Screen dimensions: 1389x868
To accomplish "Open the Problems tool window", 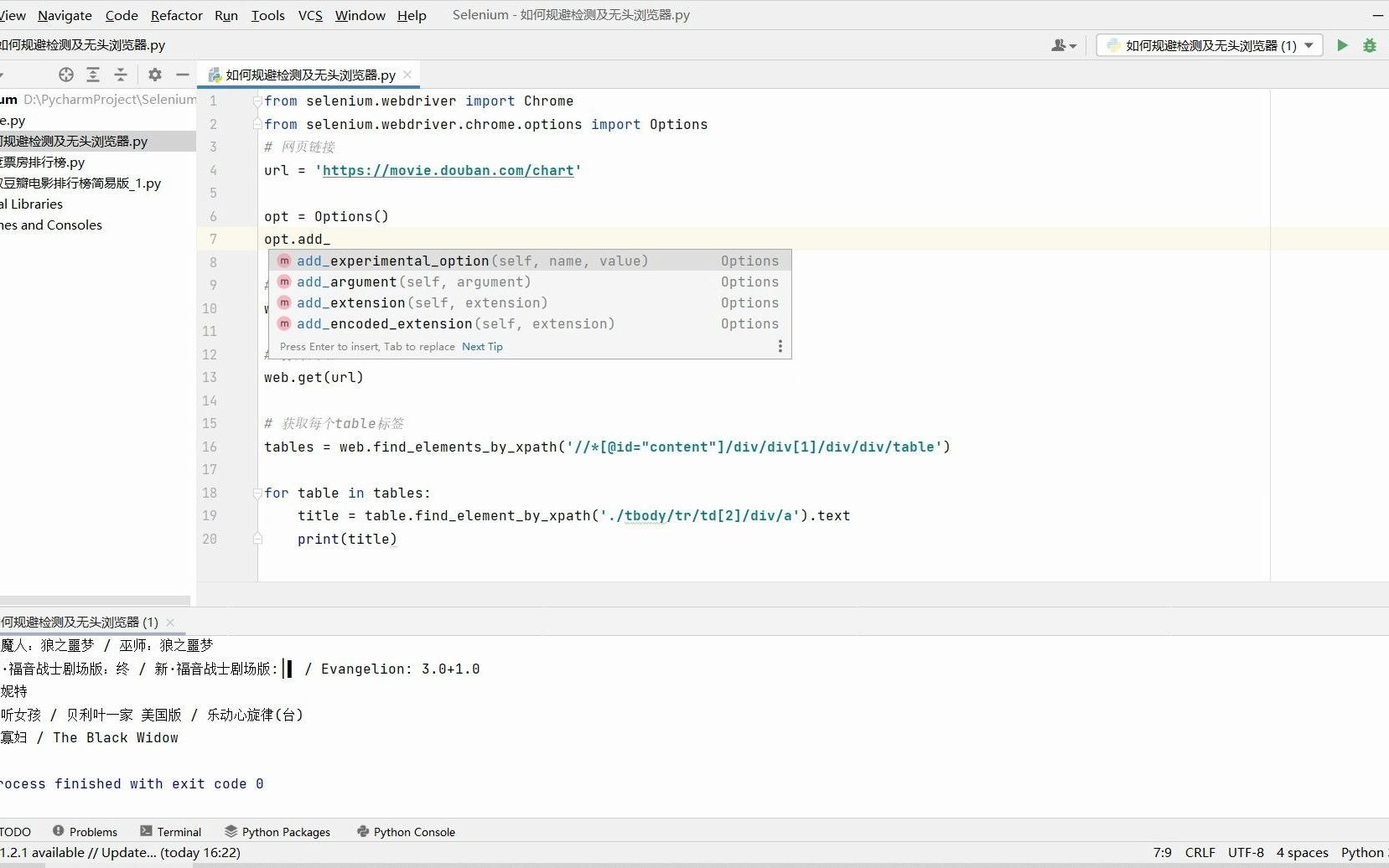I will pos(85,832).
